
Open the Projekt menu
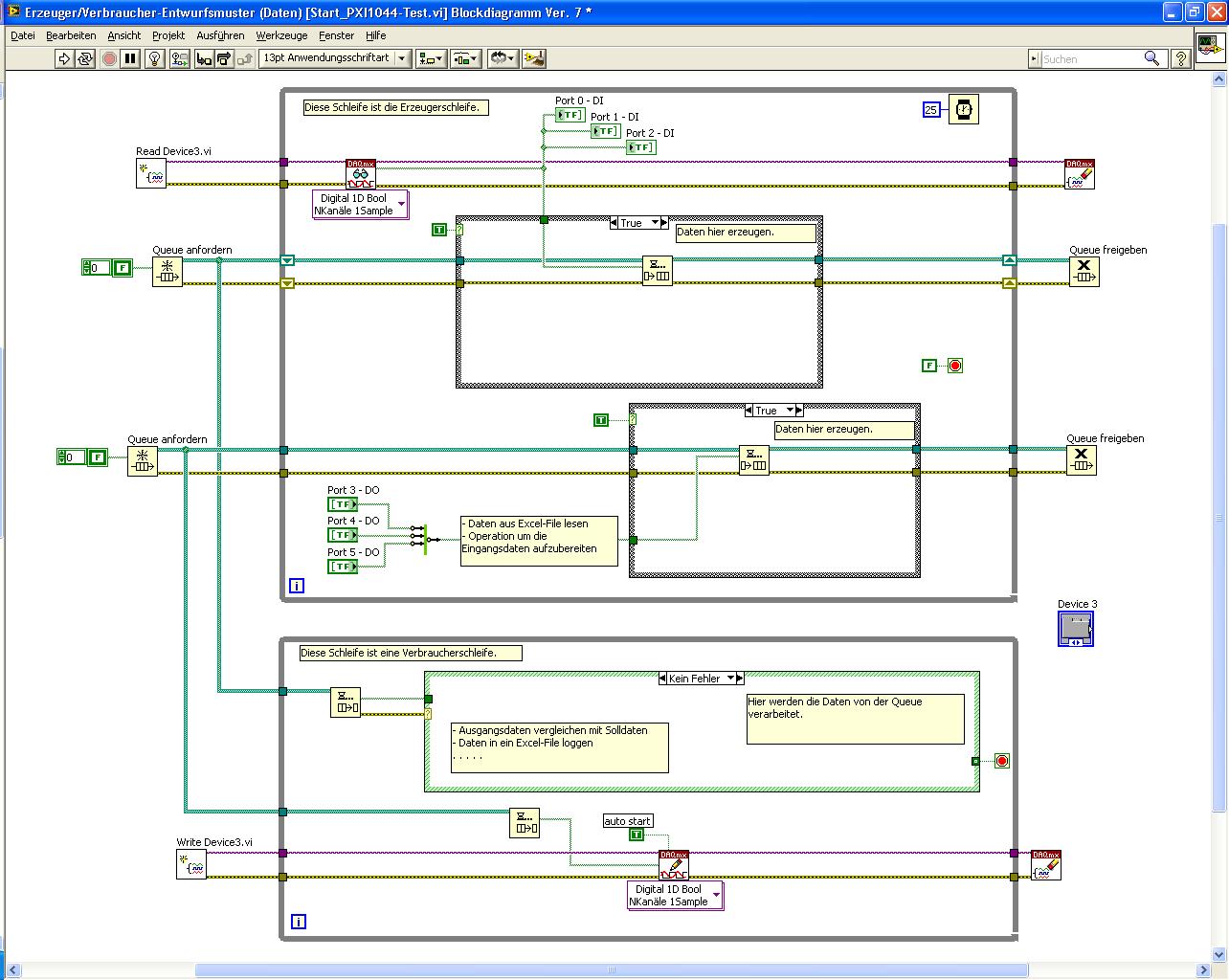pyautogui.click(x=168, y=35)
